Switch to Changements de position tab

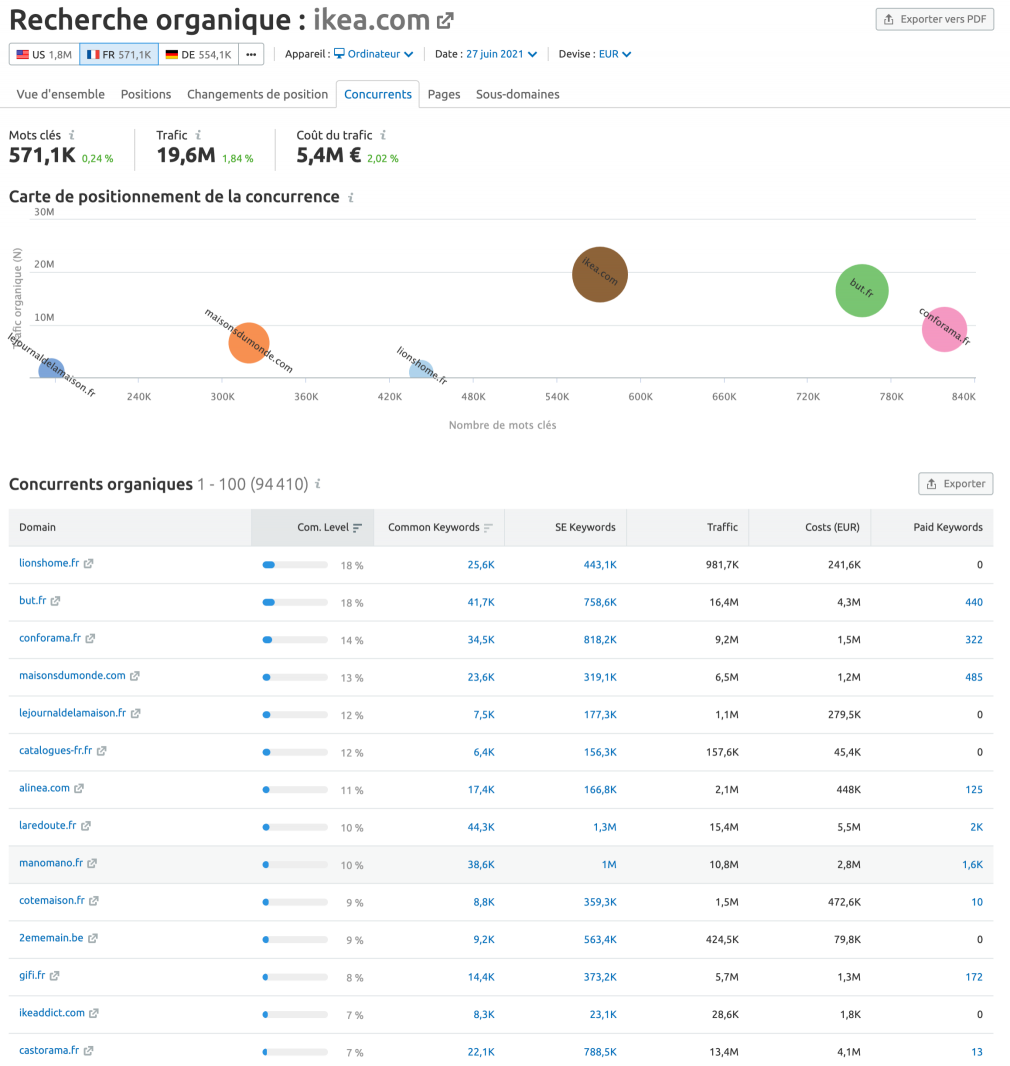click(258, 94)
